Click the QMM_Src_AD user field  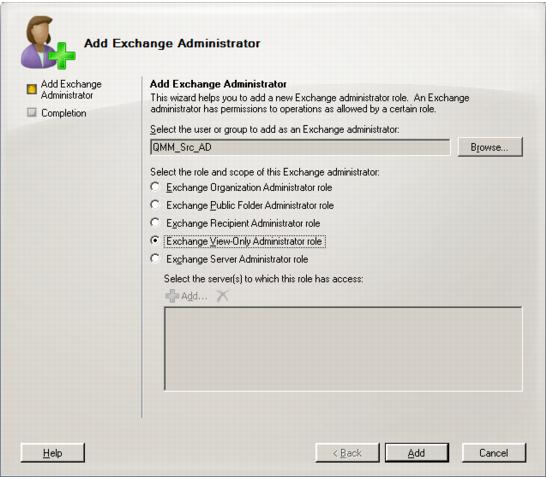300,147
